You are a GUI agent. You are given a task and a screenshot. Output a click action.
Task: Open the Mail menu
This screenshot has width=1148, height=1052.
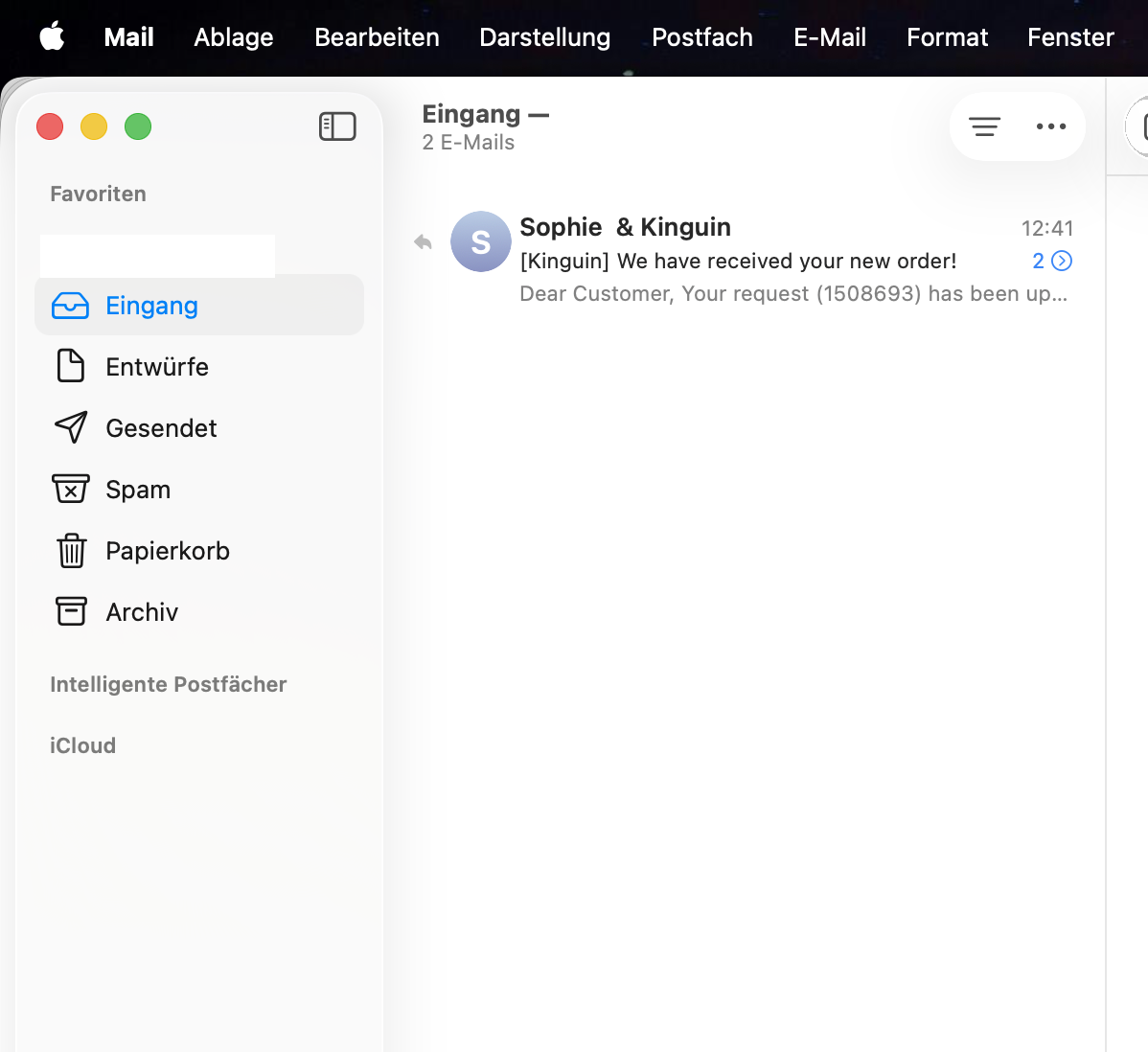(128, 36)
